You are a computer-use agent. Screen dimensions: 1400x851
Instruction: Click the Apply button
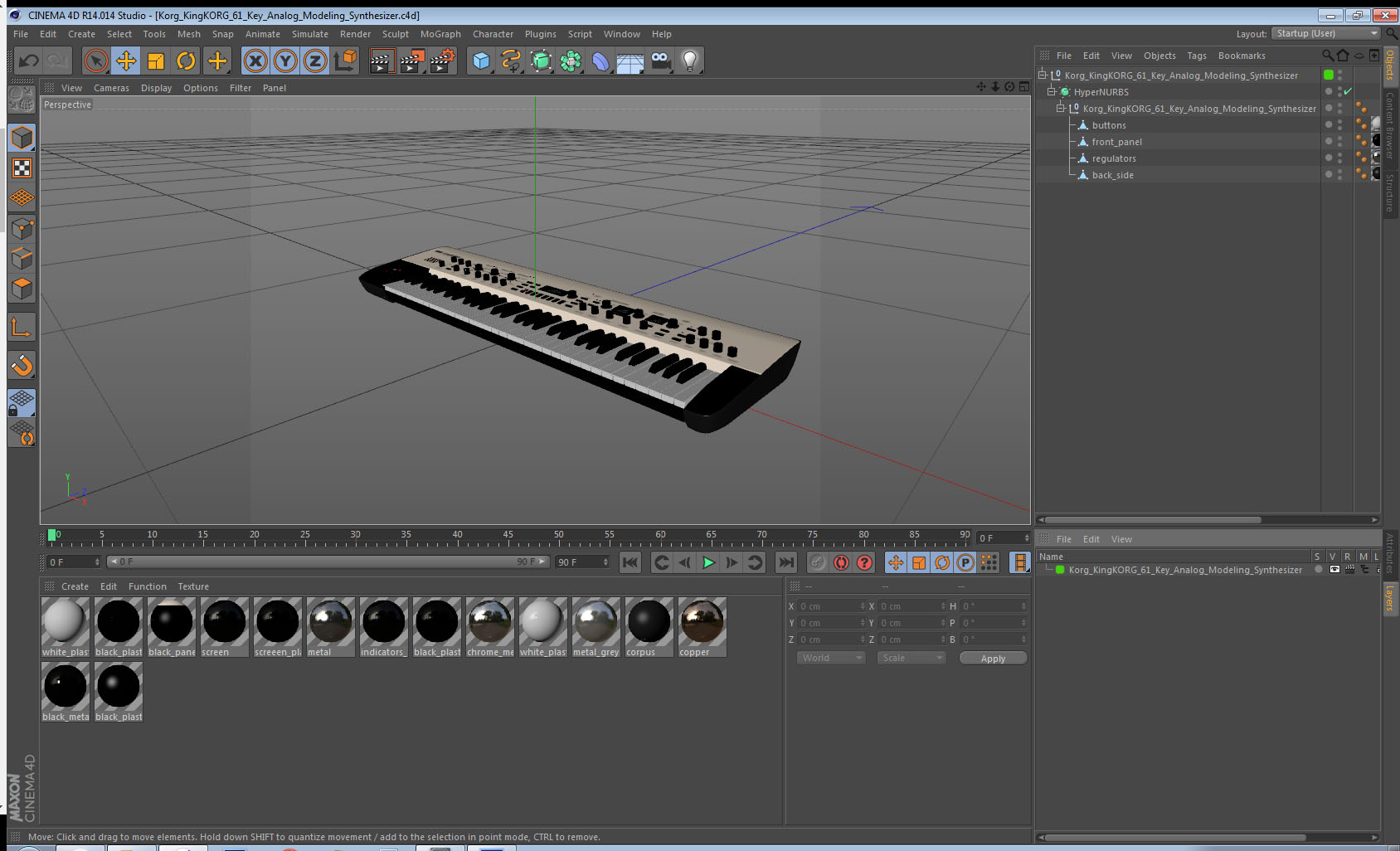click(993, 658)
